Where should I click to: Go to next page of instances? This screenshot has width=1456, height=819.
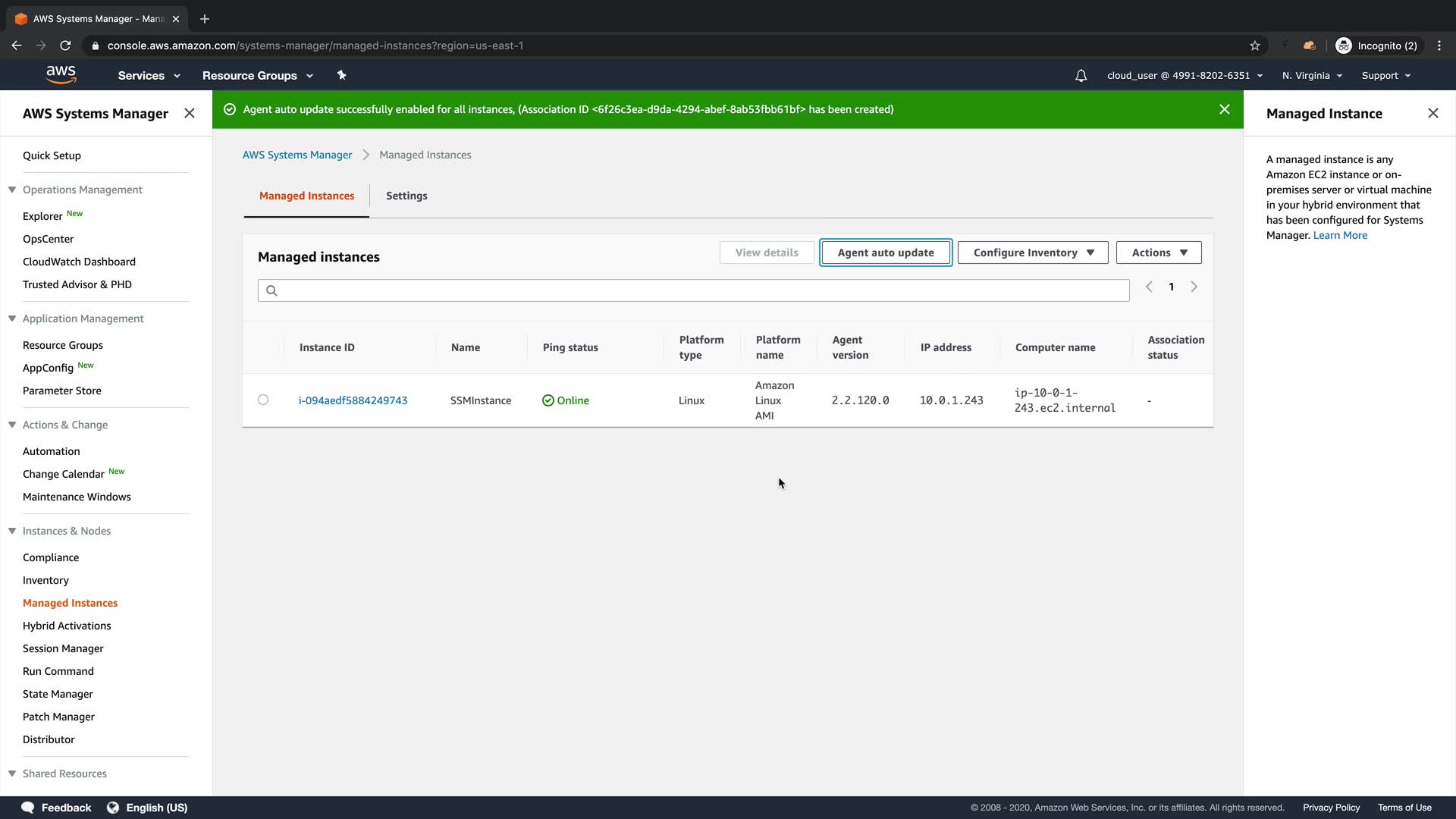pyautogui.click(x=1194, y=287)
